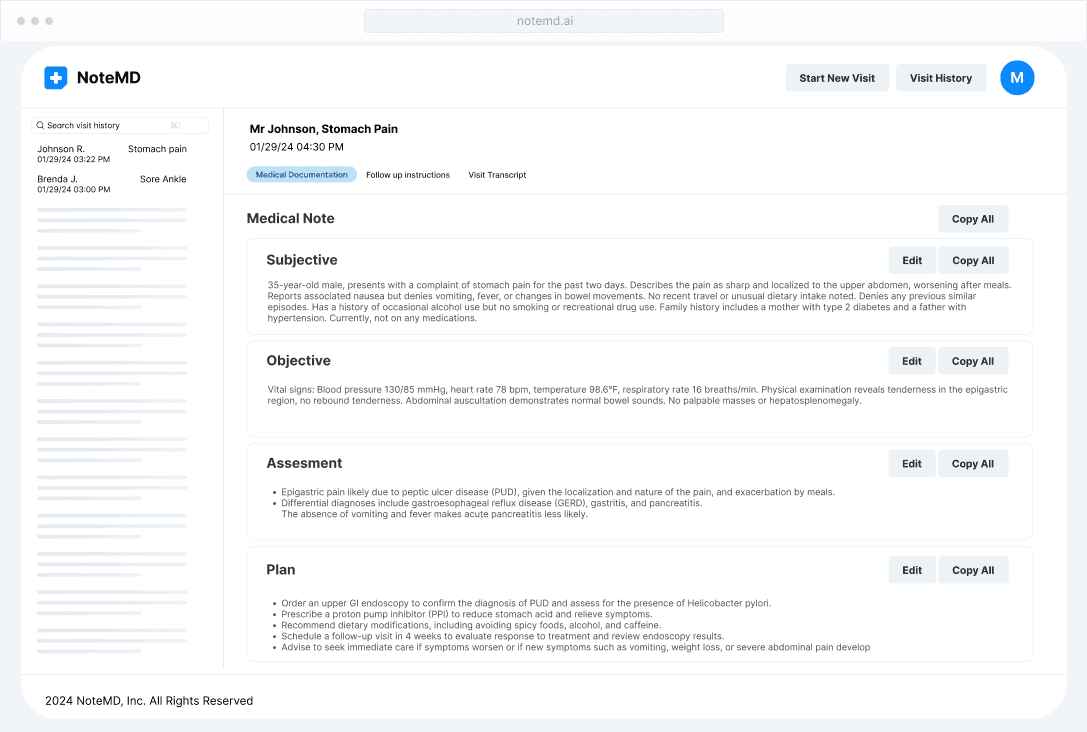This screenshot has height=732, width=1087.
Task: Click the NoteMD logo icon
Action: (x=56, y=78)
